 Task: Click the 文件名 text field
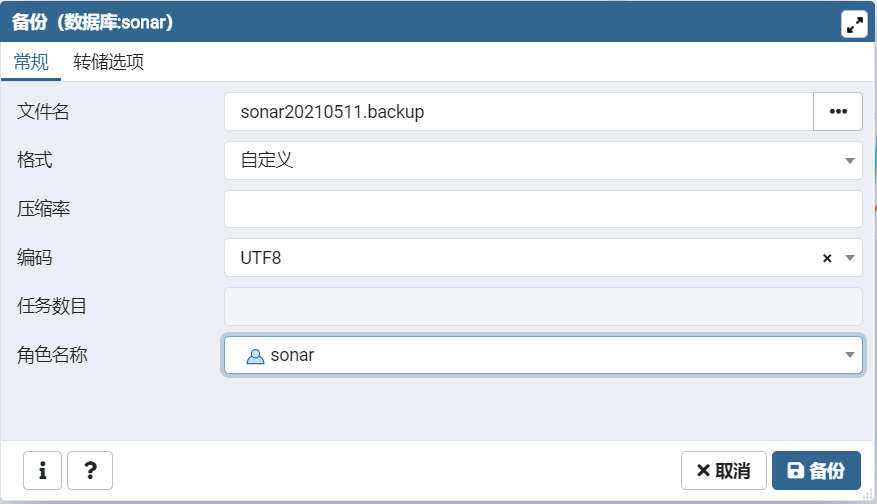(518, 112)
